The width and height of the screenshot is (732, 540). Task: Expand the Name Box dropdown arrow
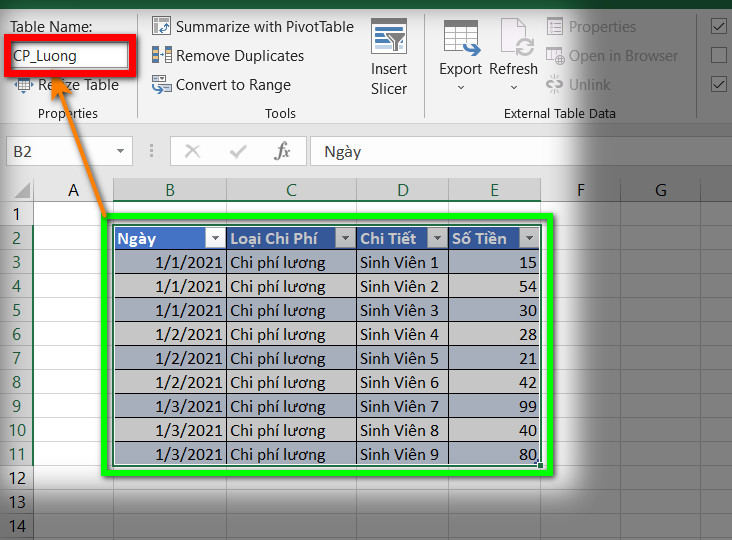coord(120,151)
